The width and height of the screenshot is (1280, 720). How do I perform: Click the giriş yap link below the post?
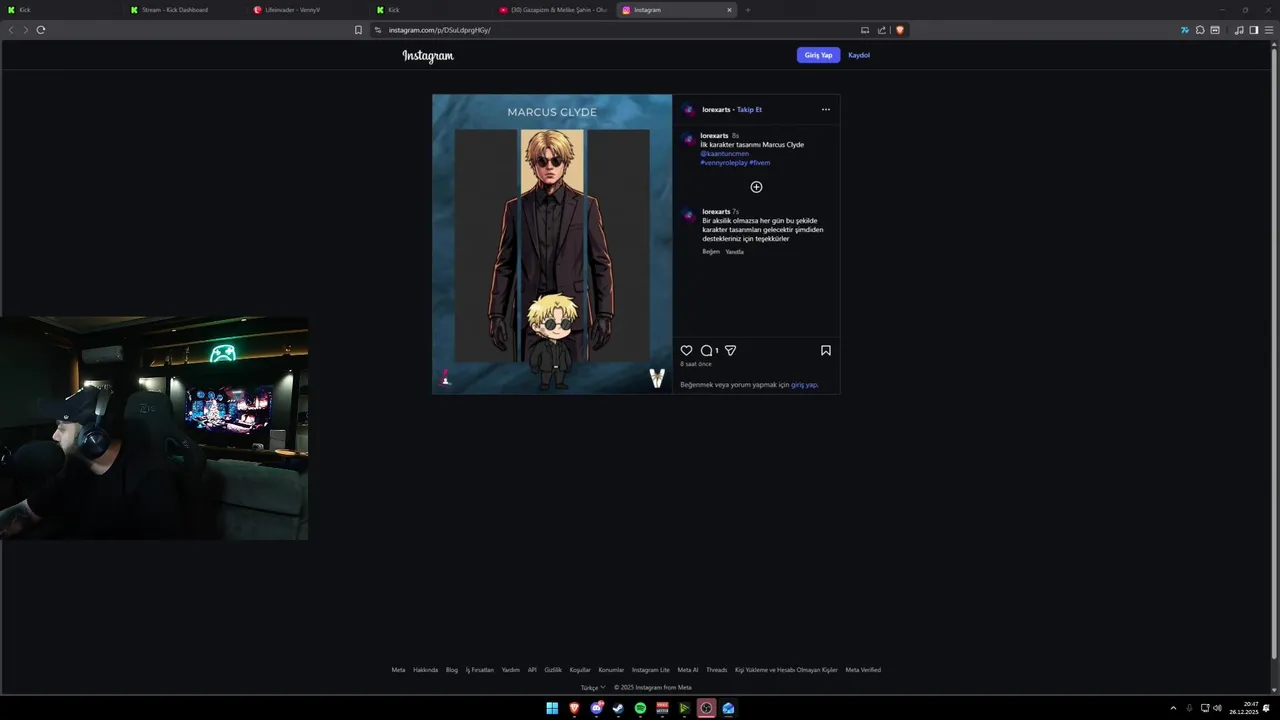804,385
